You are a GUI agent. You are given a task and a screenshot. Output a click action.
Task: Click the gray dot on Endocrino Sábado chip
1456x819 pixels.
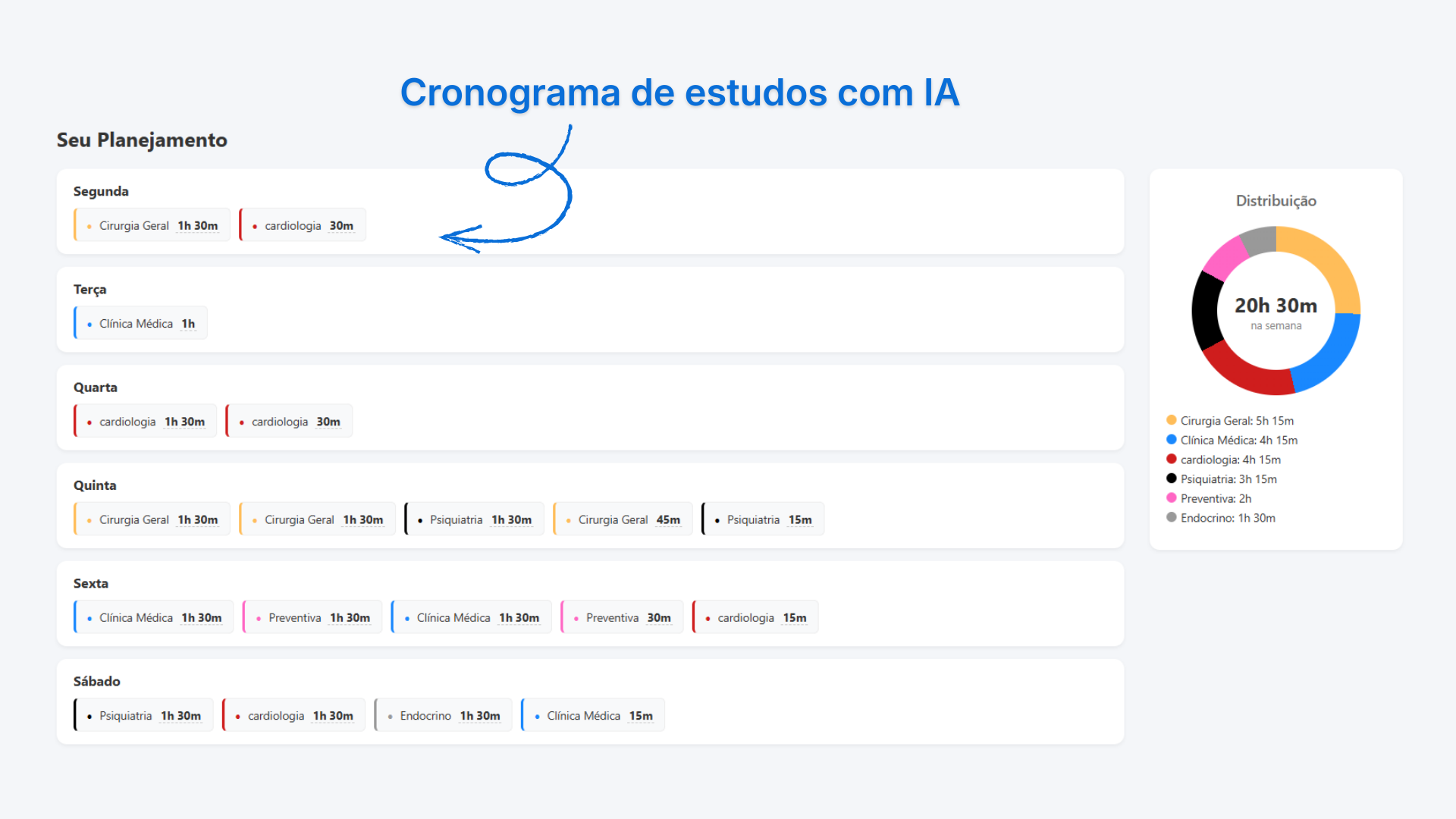(x=389, y=715)
